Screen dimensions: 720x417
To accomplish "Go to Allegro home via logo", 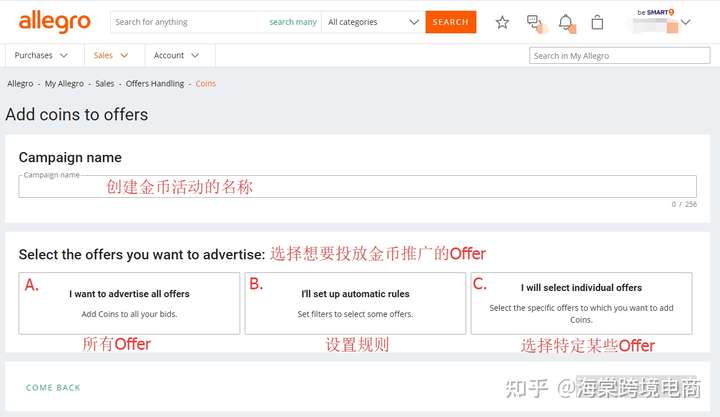I will (54, 22).
